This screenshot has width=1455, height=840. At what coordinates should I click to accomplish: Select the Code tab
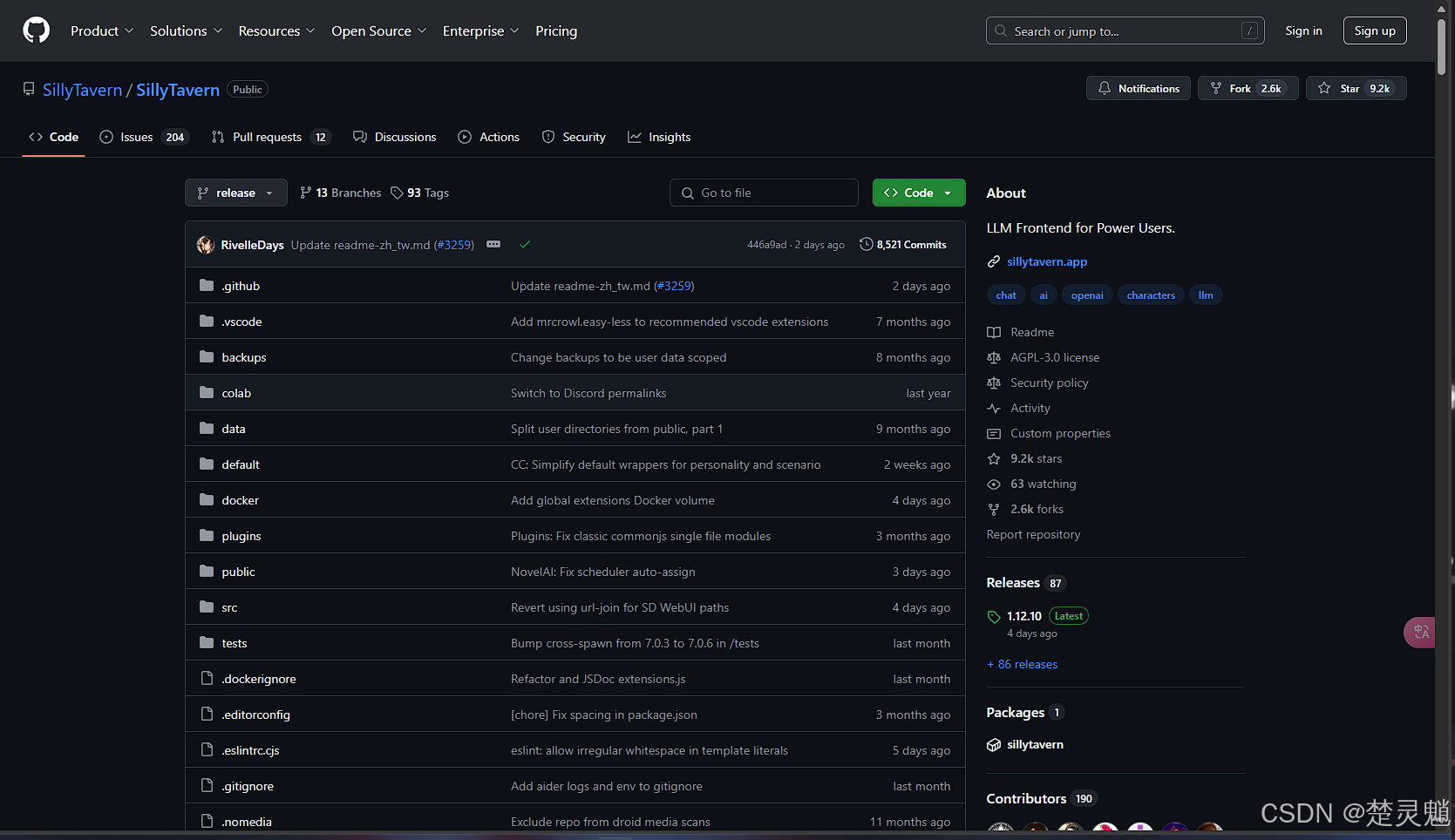[x=53, y=137]
